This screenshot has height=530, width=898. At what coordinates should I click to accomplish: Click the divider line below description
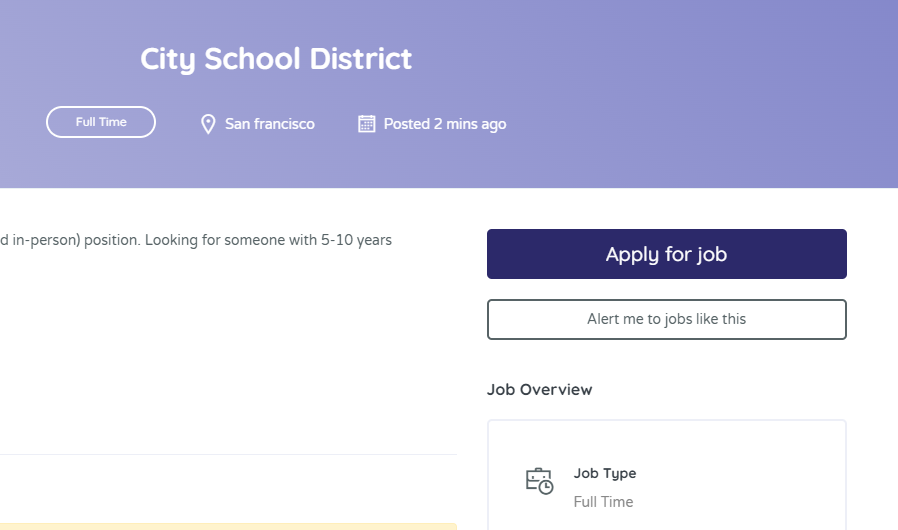click(x=229, y=455)
